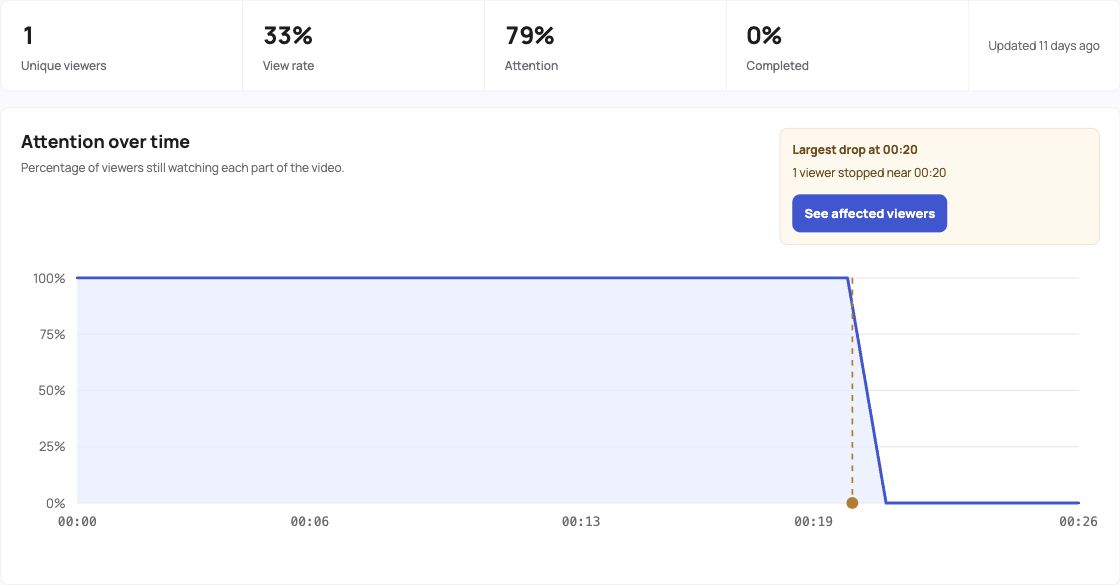Click the Attention over time heading
The width and height of the screenshot is (1120, 585).
(105, 141)
